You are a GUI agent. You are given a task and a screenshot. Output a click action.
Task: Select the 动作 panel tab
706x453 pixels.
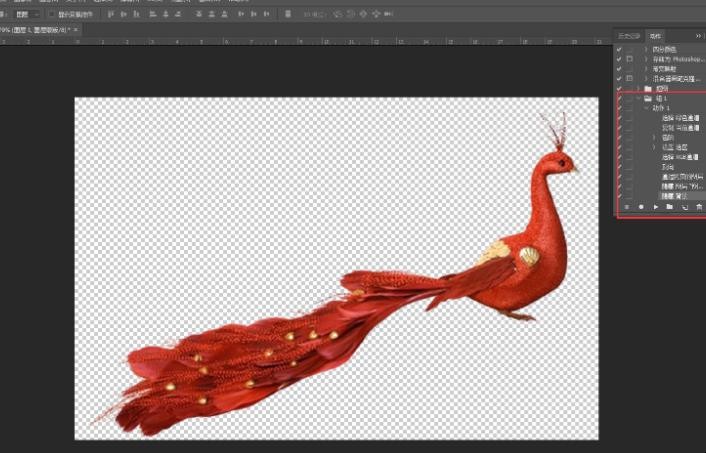(x=655, y=36)
